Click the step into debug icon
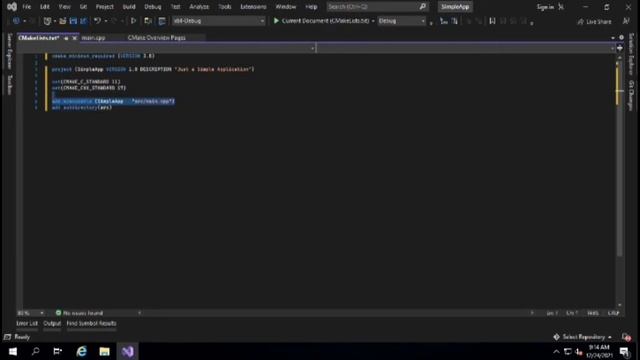 [444, 21]
